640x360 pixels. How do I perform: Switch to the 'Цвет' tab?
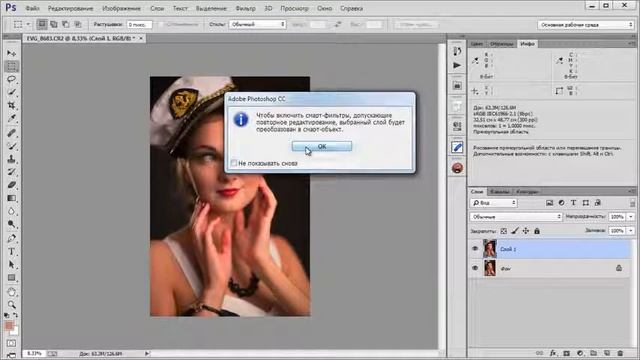point(477,44)
